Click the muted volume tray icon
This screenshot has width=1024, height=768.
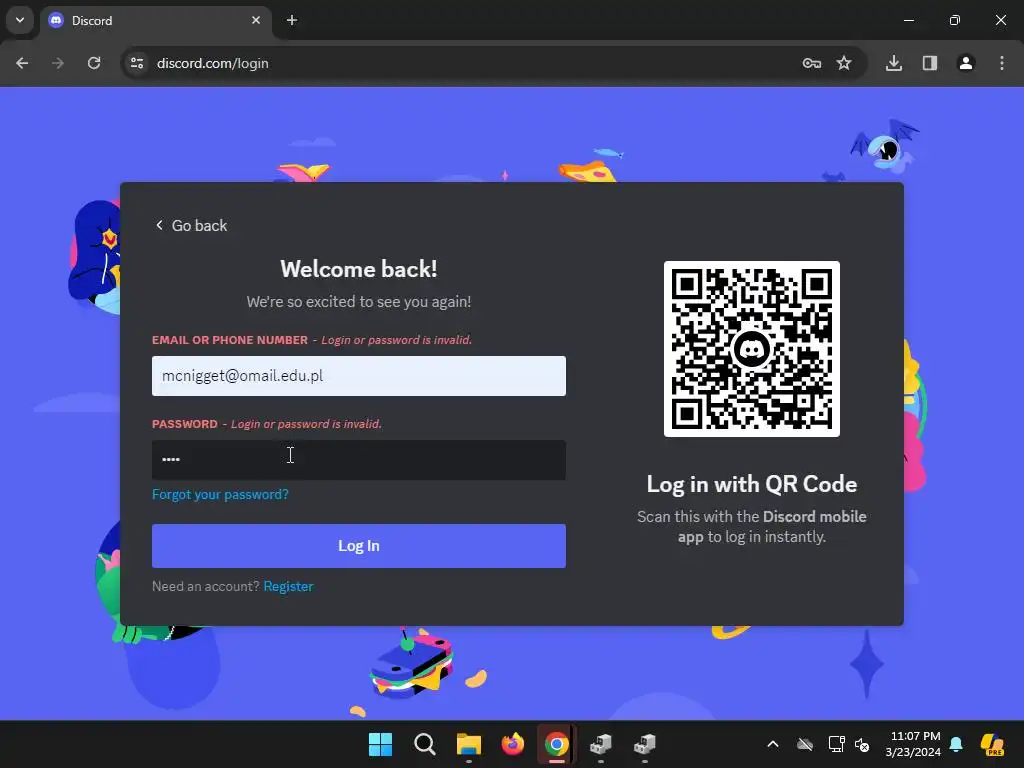point(862,744)
